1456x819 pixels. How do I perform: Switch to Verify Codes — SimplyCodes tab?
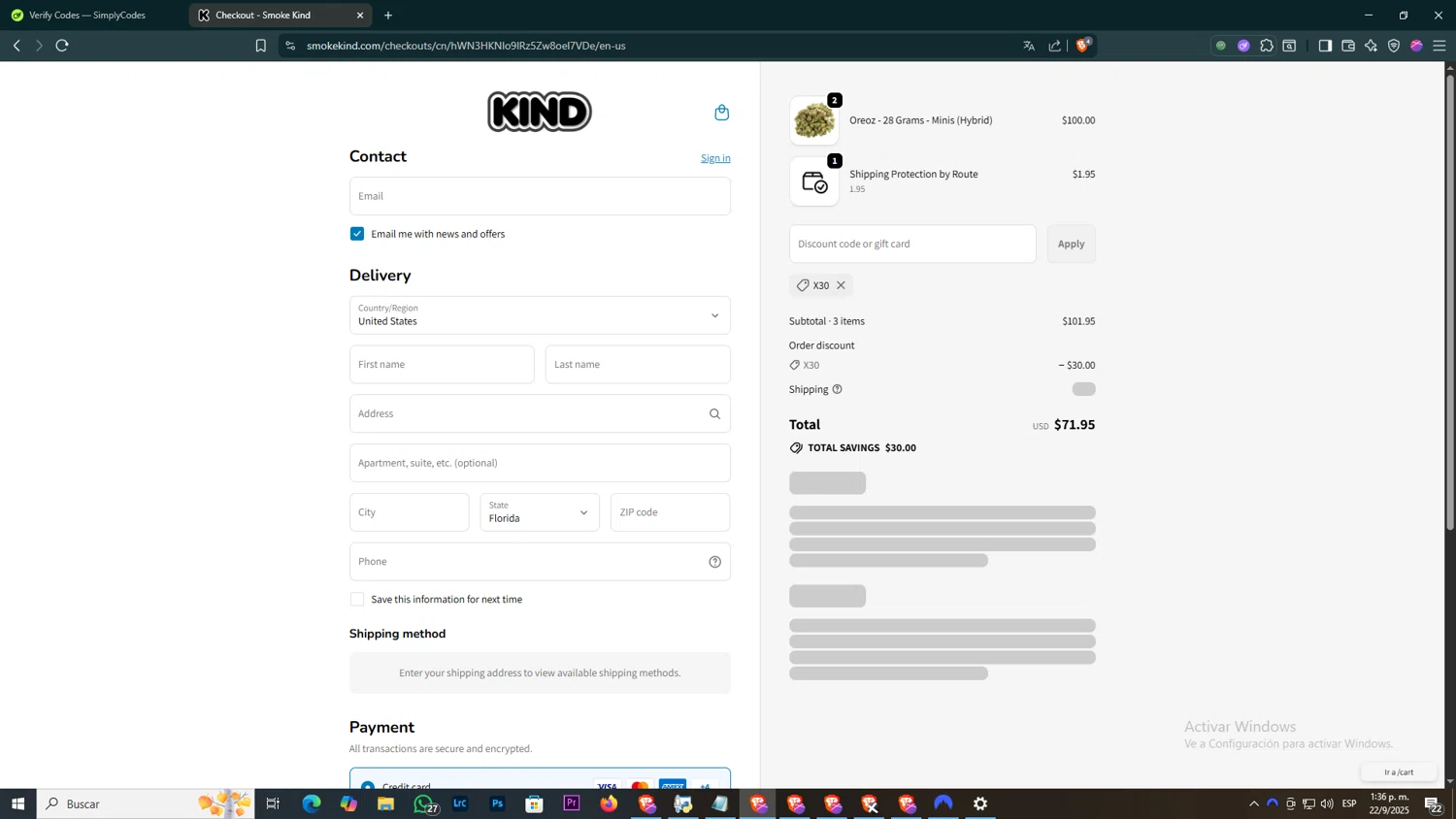[x=87, y=16]
